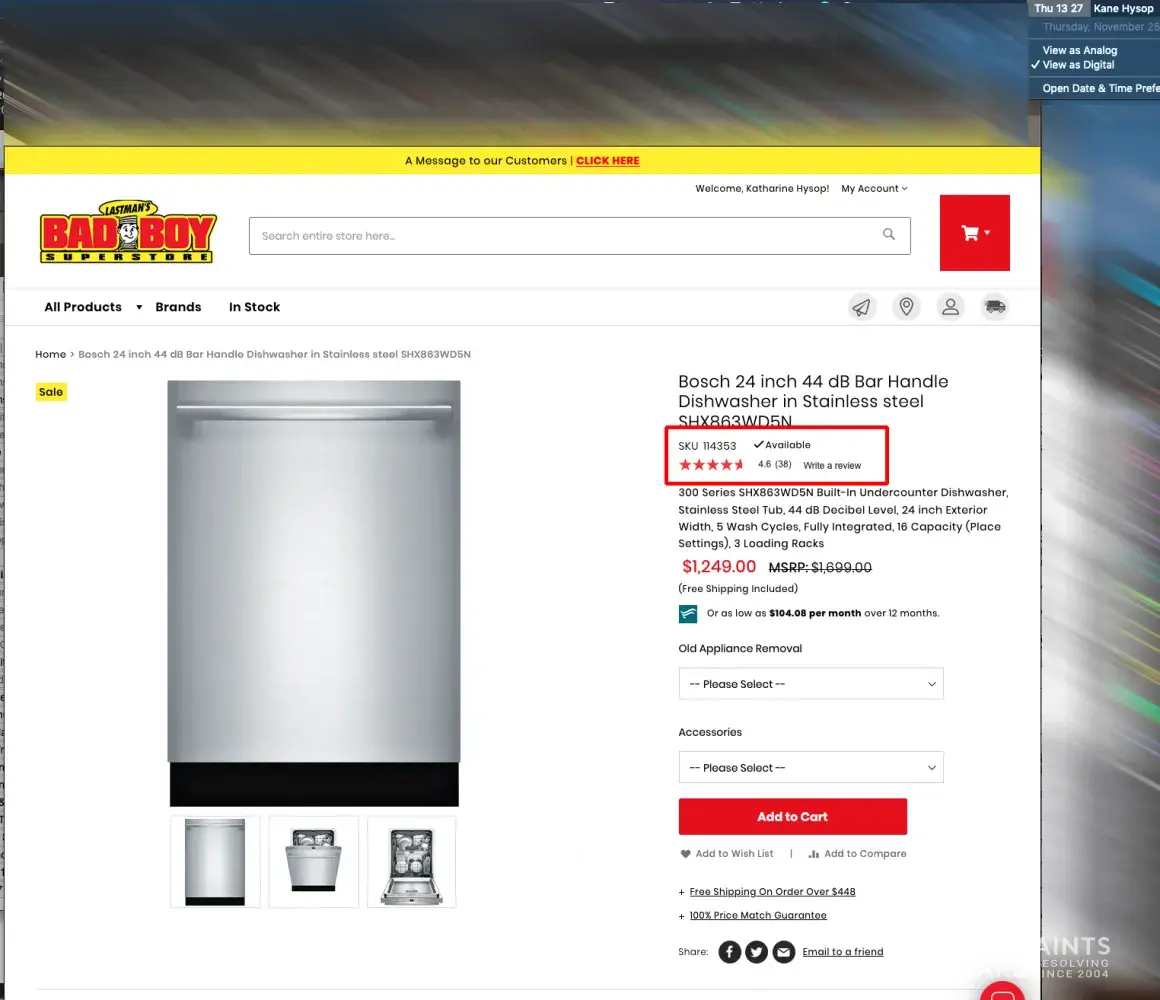Follow the CLICK HERE message link
The image size is (1160, 1000).
(x=607, y=161)
